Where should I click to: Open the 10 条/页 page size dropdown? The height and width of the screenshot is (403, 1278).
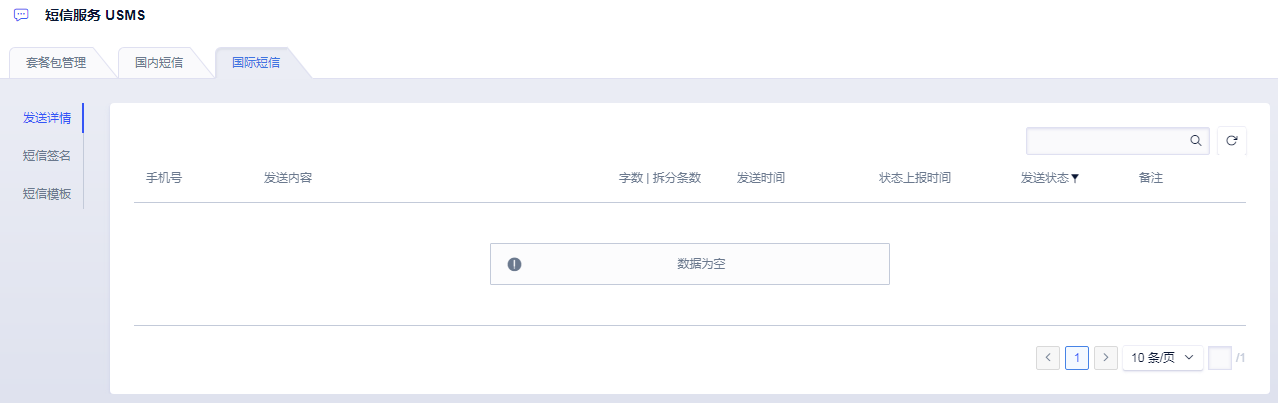tap(1163, 357)
